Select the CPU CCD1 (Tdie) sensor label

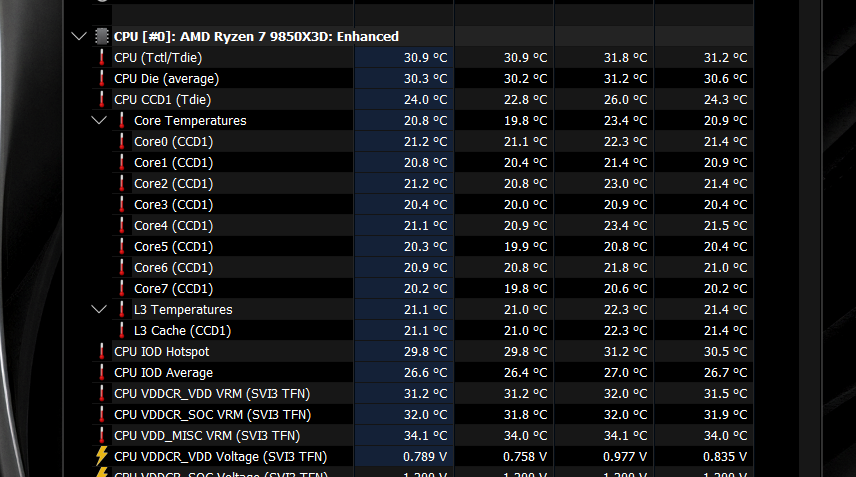point(162,100)
